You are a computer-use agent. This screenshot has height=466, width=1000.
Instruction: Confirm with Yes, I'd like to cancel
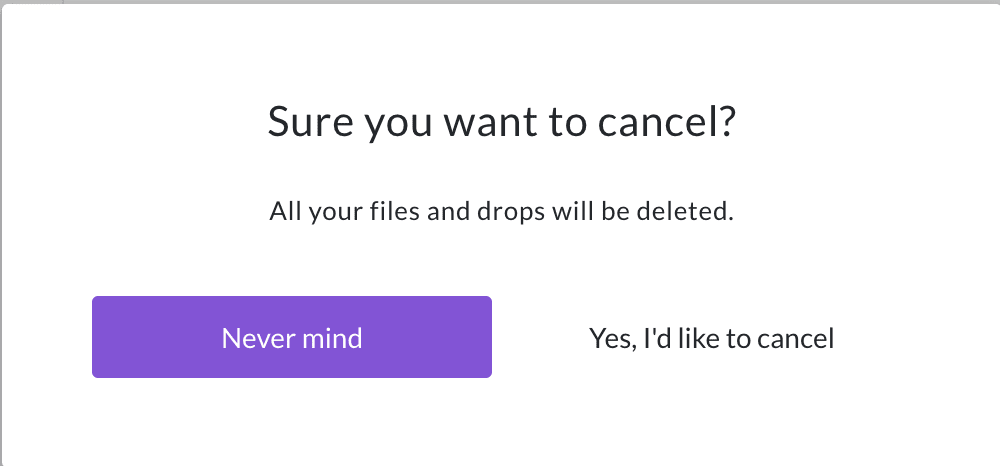point(711,338)
